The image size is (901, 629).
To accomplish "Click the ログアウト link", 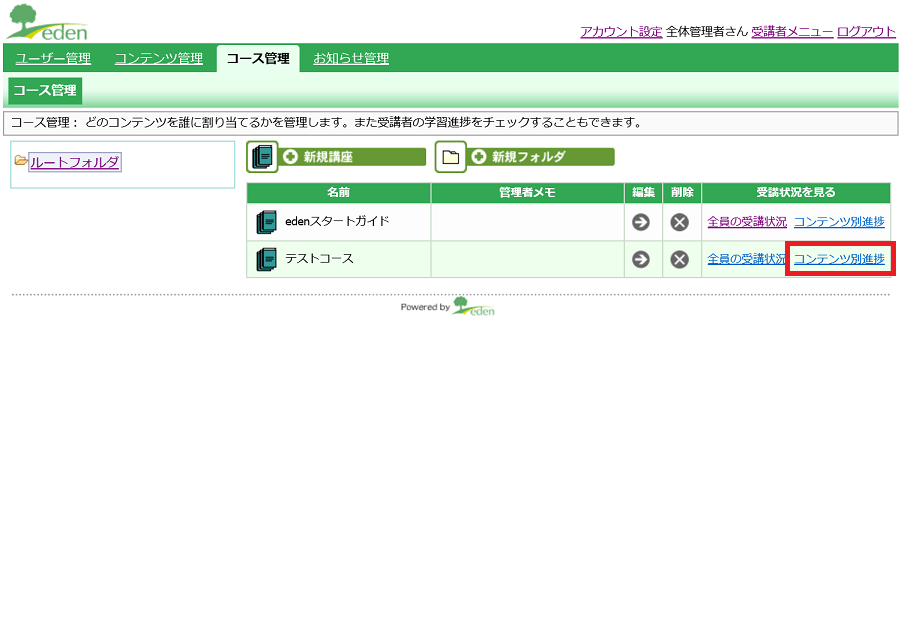I will tap(866, 32).
